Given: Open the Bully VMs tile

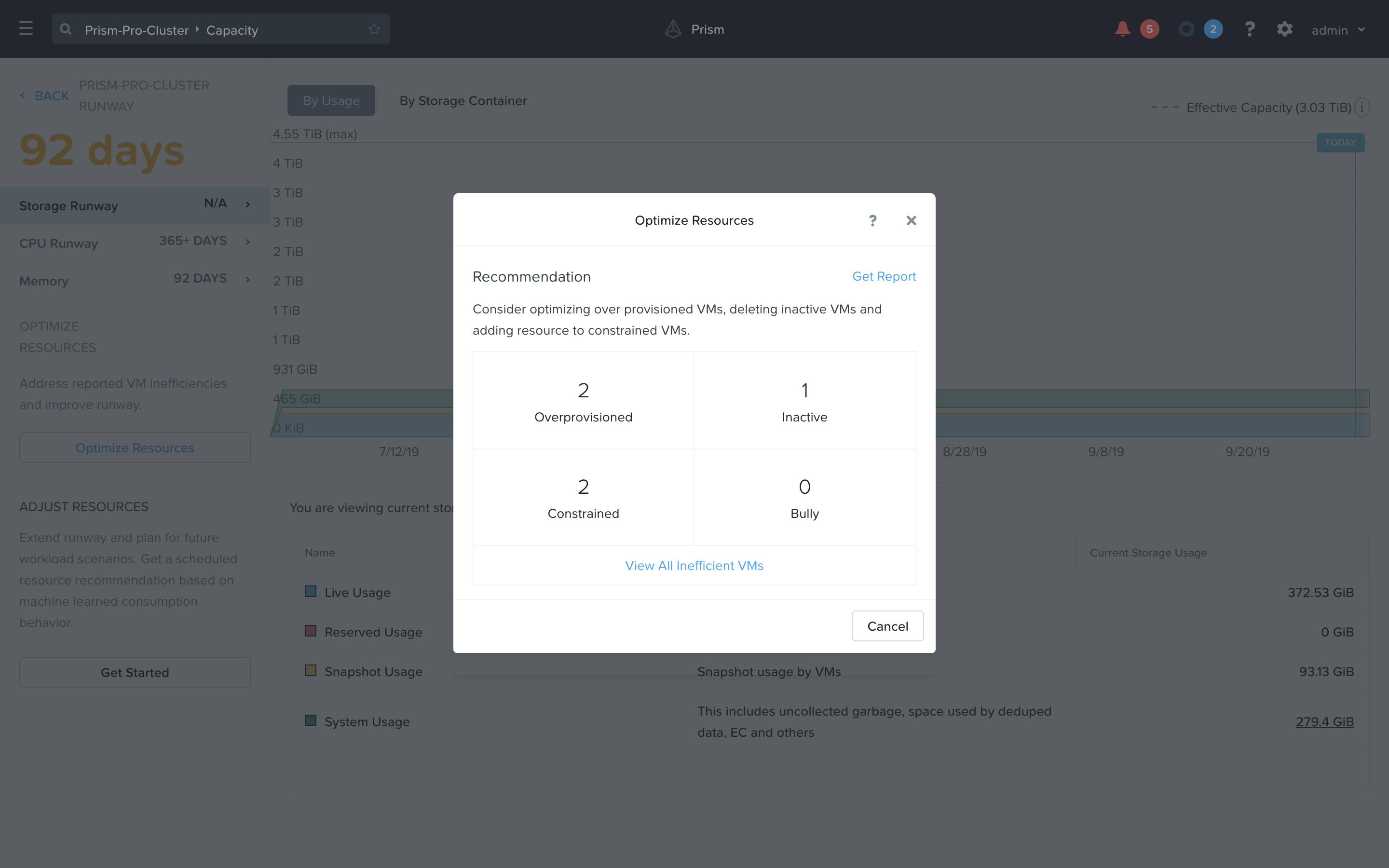Looking at the screenshot, I should (804, 497).
